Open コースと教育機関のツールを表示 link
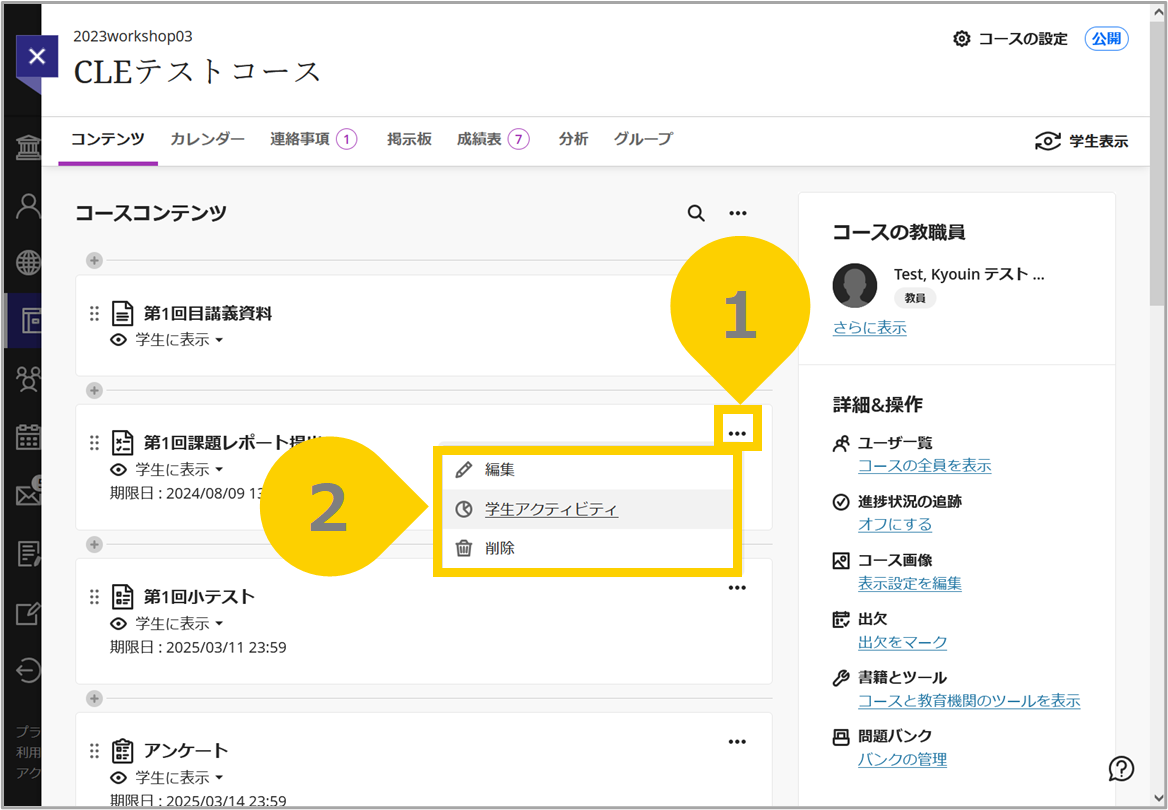This screenshot has height=810, width=1168. click(968, 701)
